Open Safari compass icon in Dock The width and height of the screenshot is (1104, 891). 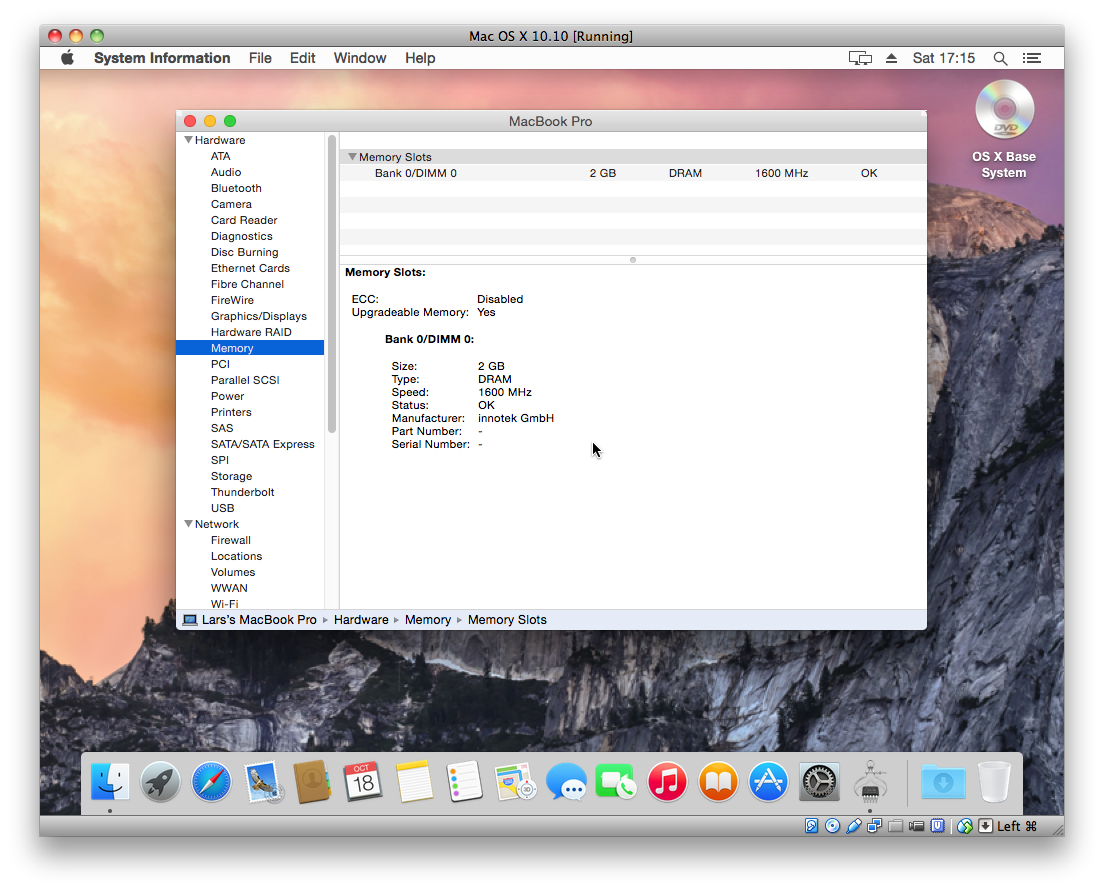pyautogui.click(x=211, y=782)
